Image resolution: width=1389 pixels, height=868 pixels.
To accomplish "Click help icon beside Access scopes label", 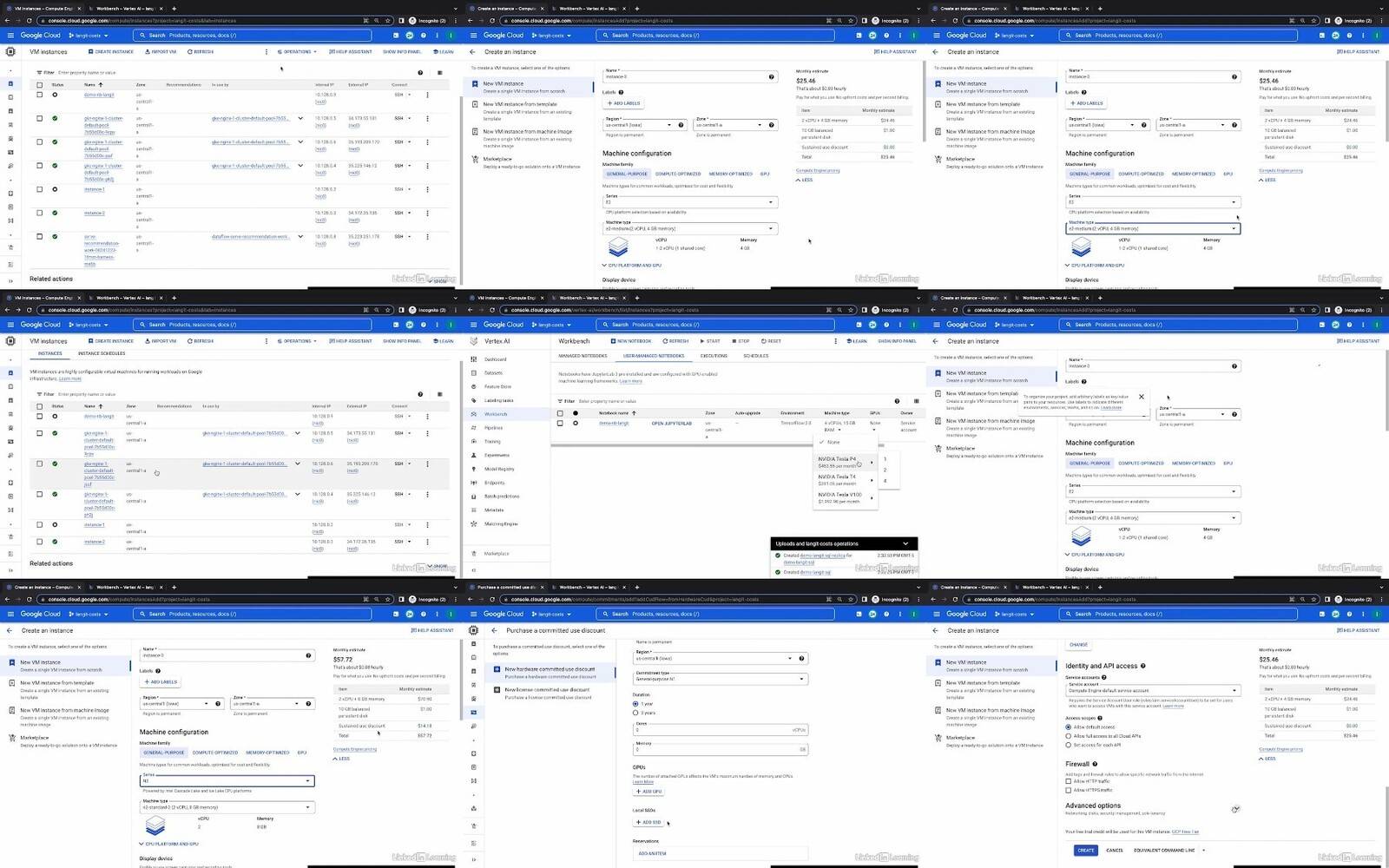I will click(1100, 718).
